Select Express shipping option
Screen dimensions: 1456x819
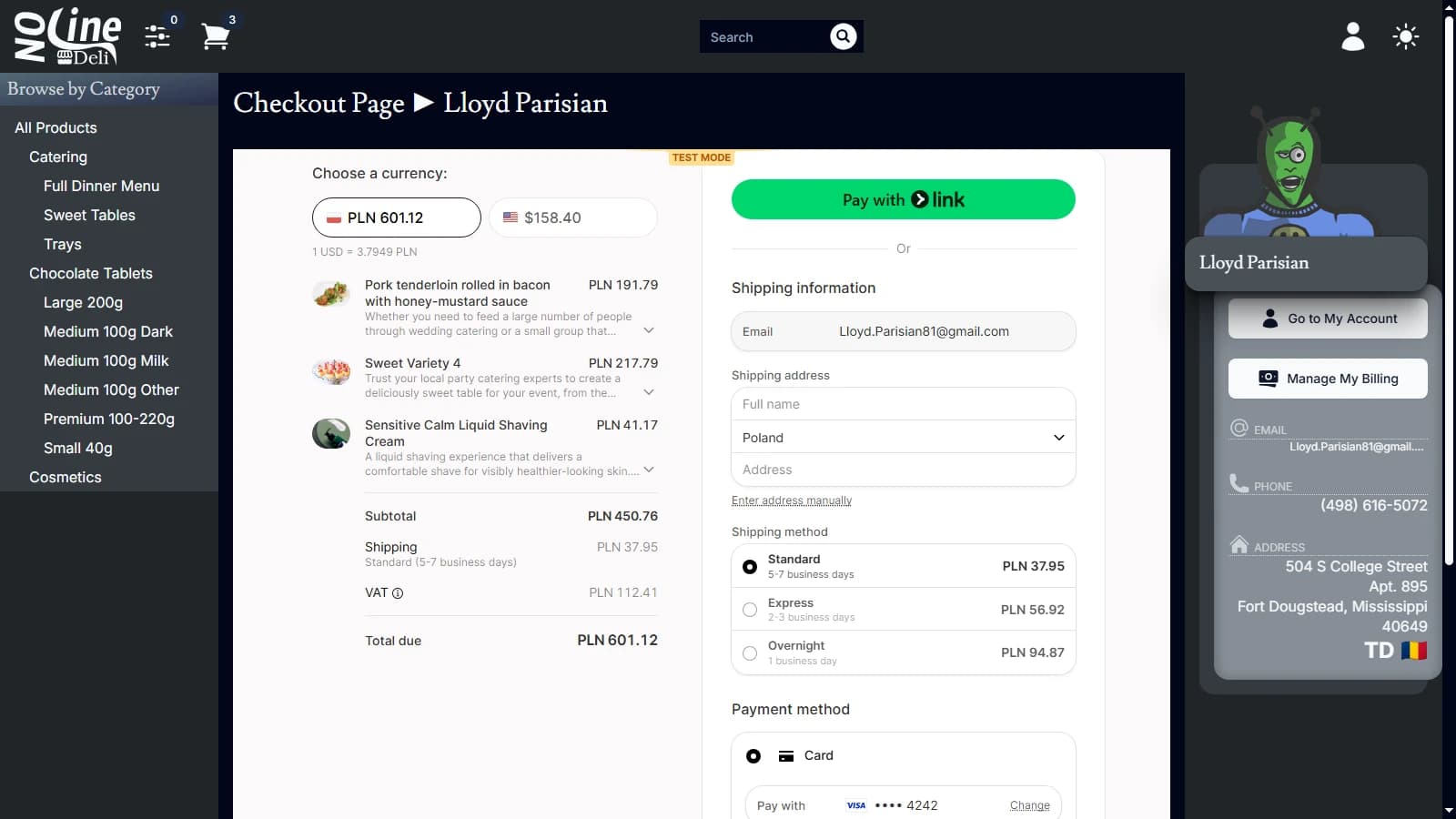750,610
